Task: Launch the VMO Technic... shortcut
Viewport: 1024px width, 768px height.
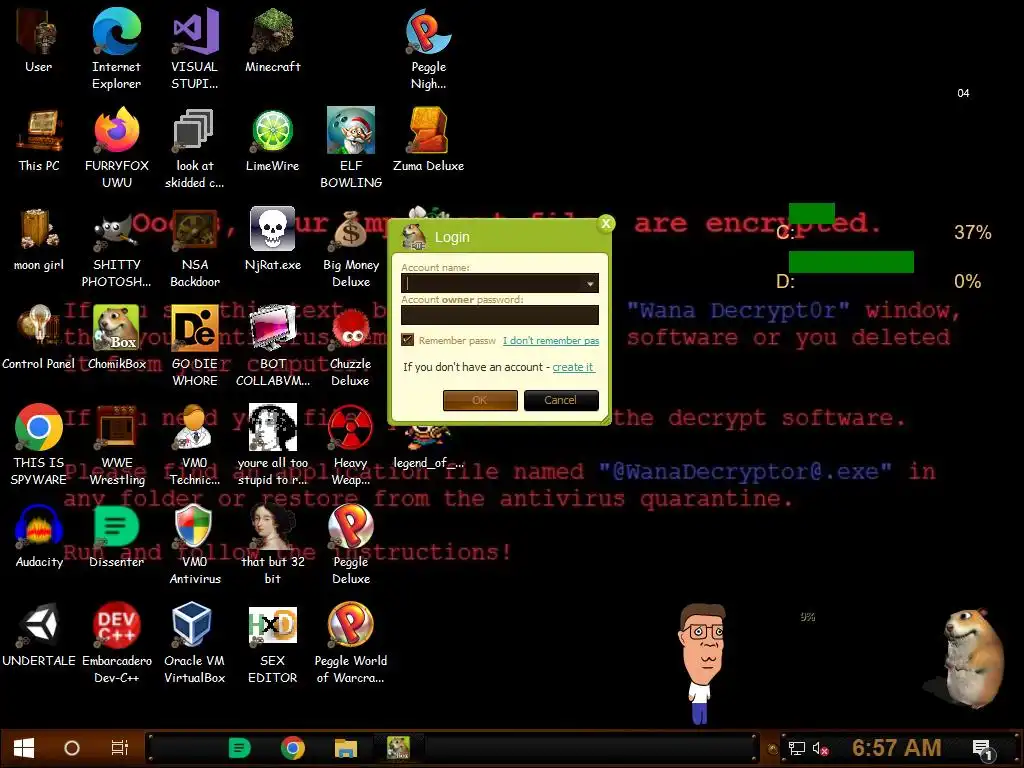Action: coord(195,445)
